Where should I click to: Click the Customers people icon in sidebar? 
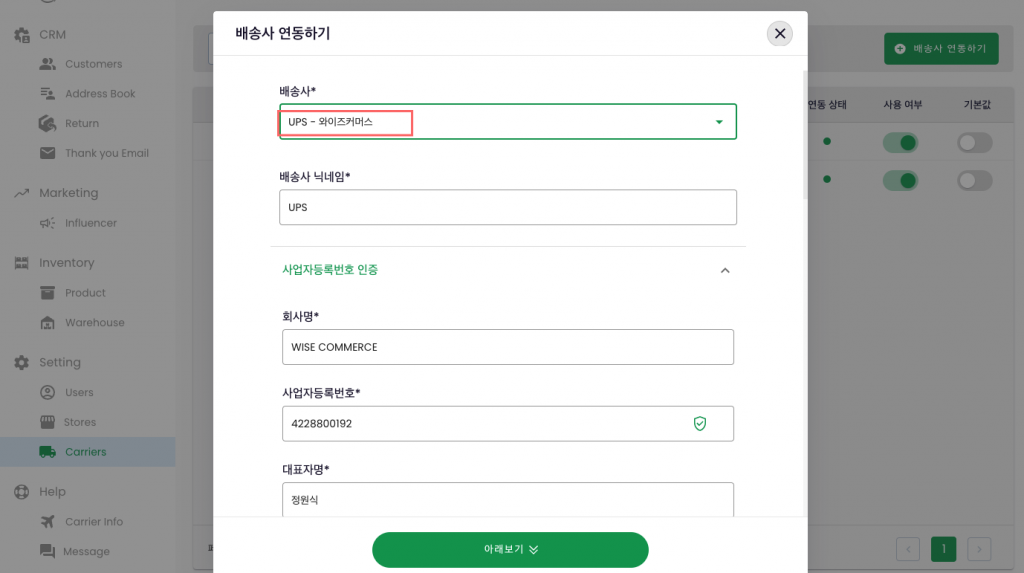[47, 64]
